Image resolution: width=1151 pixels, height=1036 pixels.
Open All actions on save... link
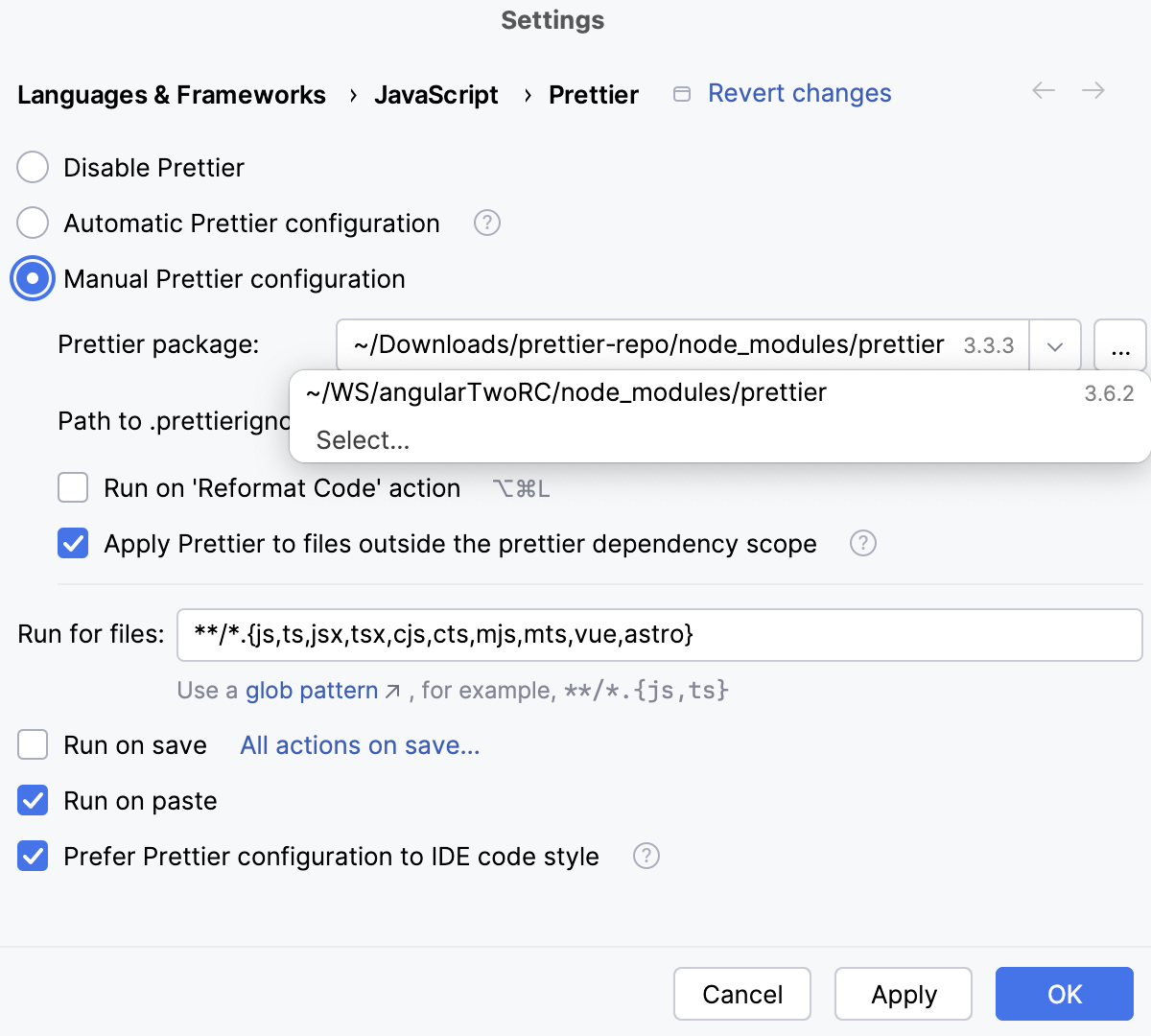tap(359, 745)
